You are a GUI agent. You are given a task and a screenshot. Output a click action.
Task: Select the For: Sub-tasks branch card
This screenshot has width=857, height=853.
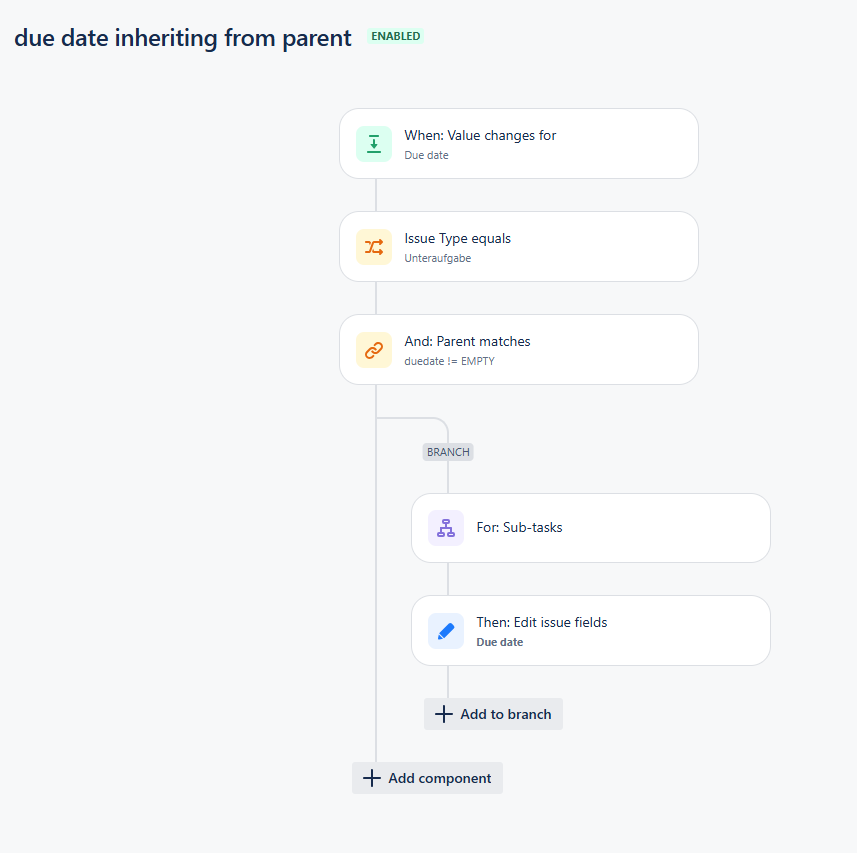click(591, 528)
